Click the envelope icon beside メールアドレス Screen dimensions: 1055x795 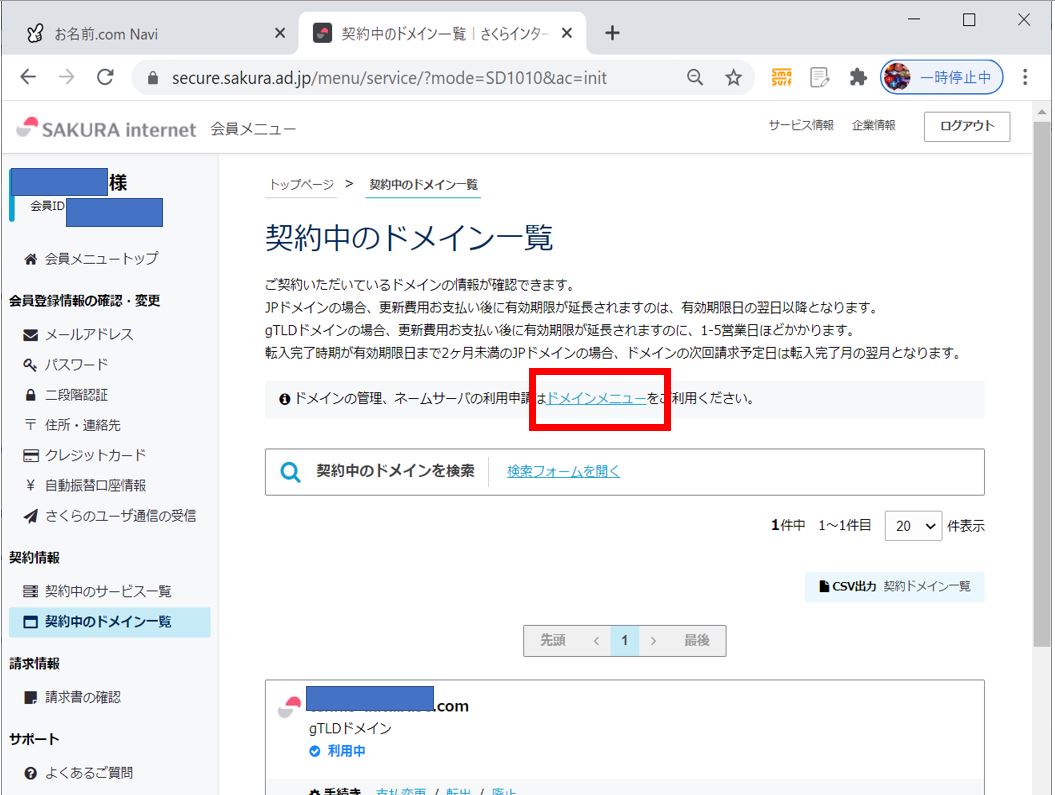coord(30,335)
